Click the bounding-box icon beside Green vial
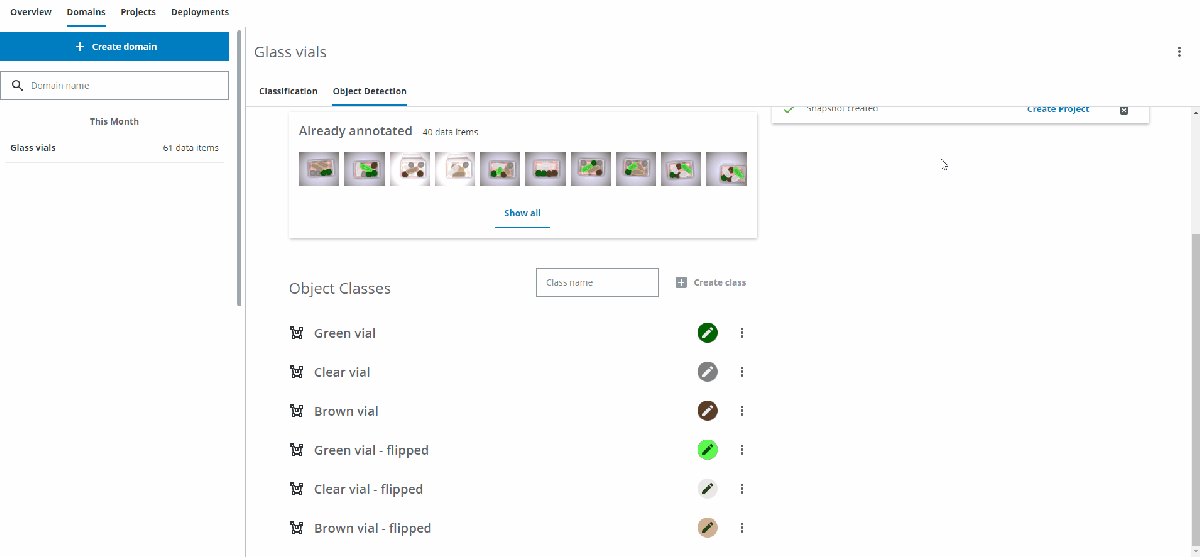Image resolution: width=1200 pixels, height=557 pixels. click(296, 333)
